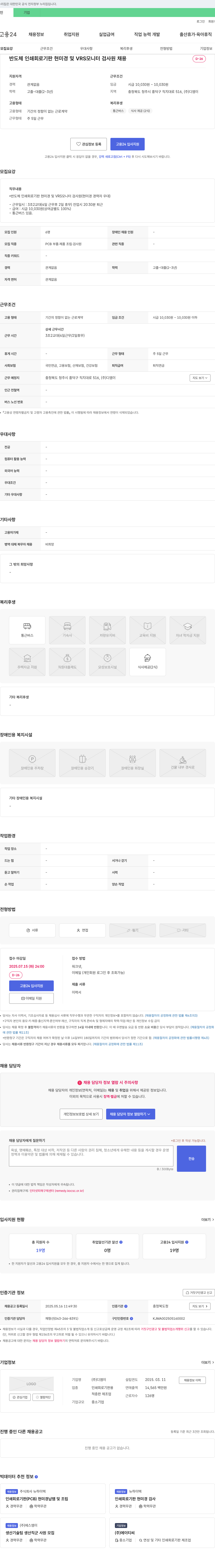Click the 거짓구인광고 신고 button
Screen dimensions: 215x1568
pos(199,1293)
